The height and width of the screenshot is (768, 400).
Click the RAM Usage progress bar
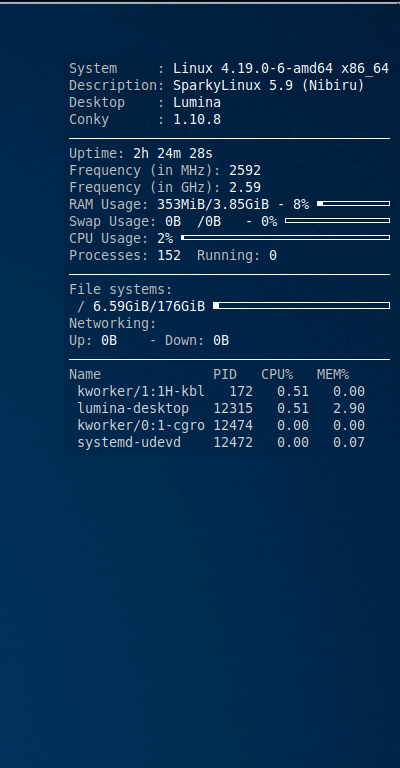(x=353, y=203)
